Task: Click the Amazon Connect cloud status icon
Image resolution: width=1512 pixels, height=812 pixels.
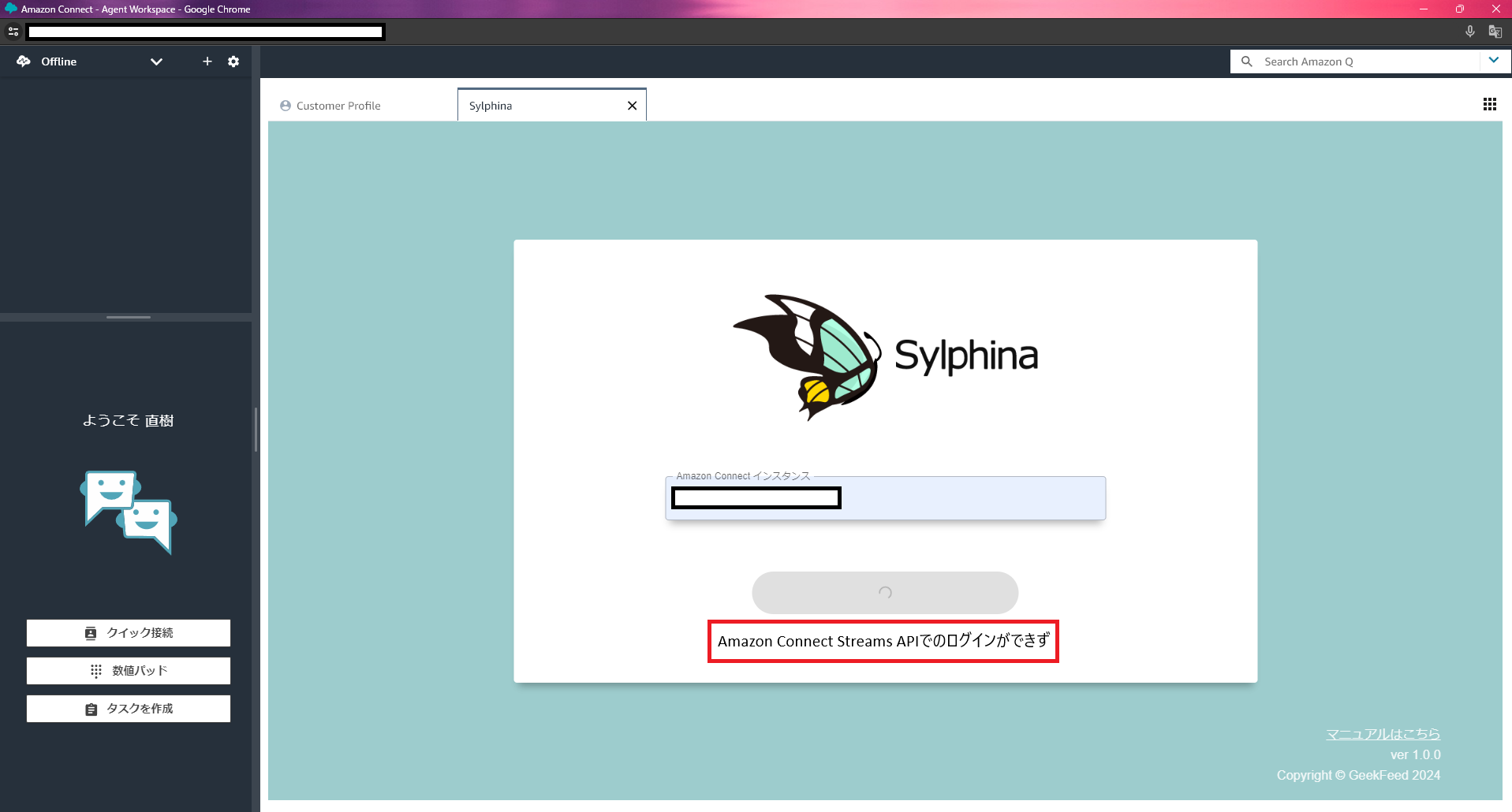Action: point(22,61)
